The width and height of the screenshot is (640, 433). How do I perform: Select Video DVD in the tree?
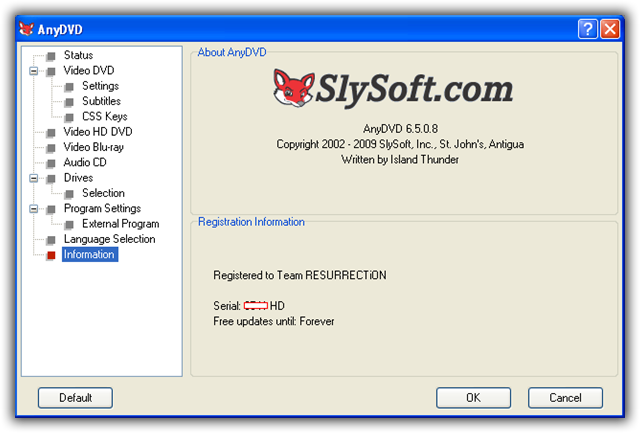pyautogui.click(x=89, y=71)
